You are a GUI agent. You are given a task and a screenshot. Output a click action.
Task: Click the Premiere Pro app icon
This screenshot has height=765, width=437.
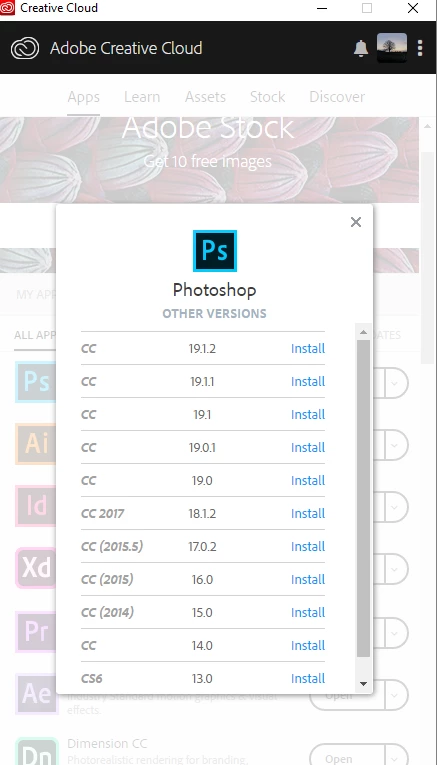point(36,631)
